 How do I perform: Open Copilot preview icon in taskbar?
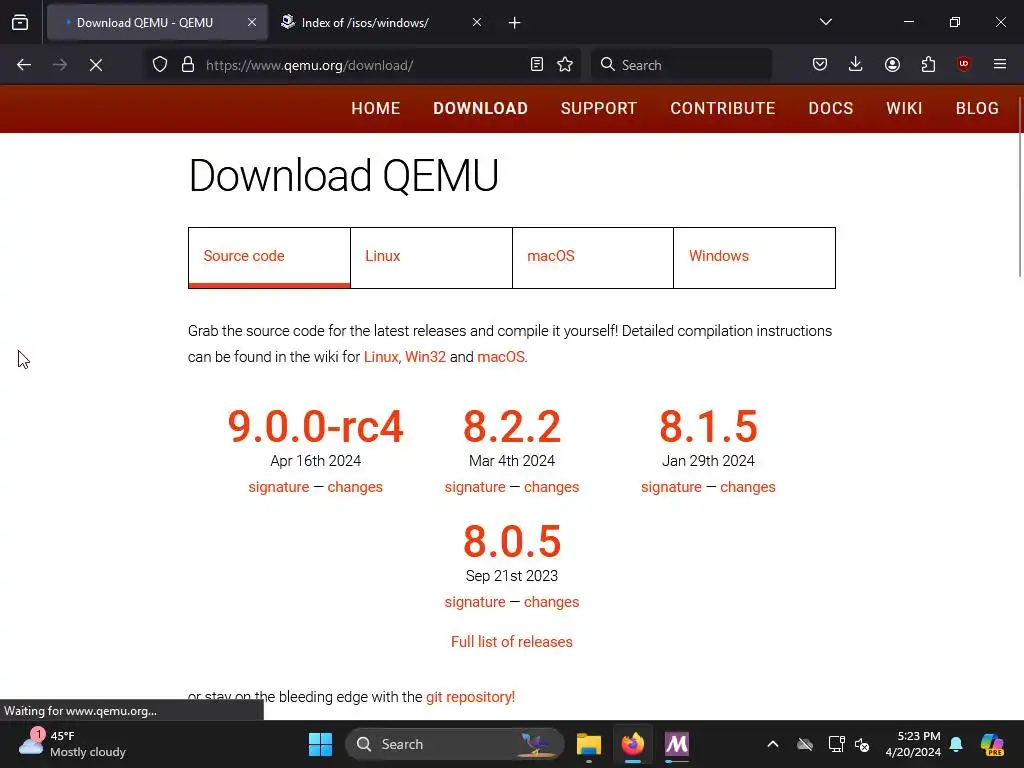coord(992,744)
